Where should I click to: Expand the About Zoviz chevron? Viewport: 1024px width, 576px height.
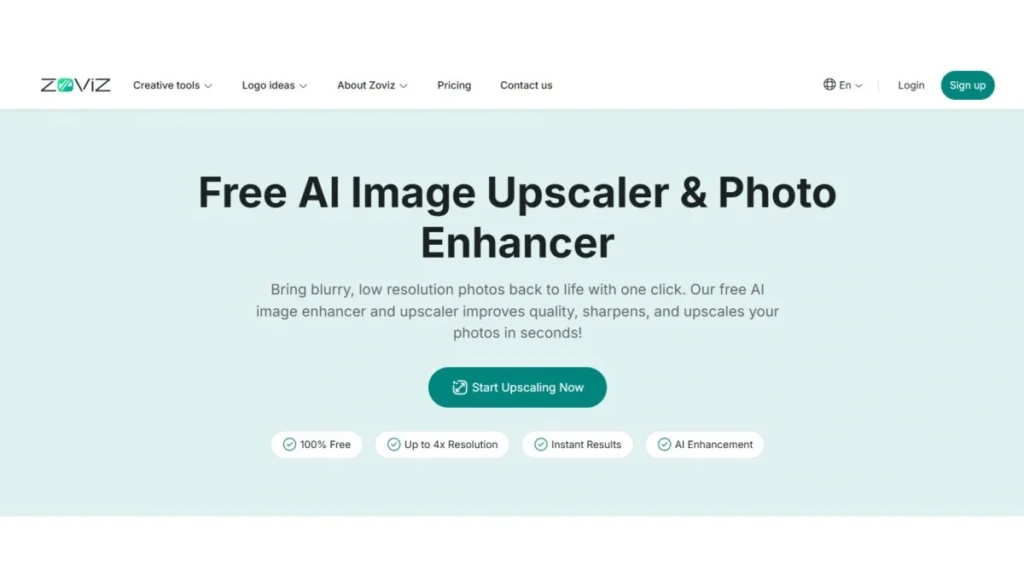point(404,86)
